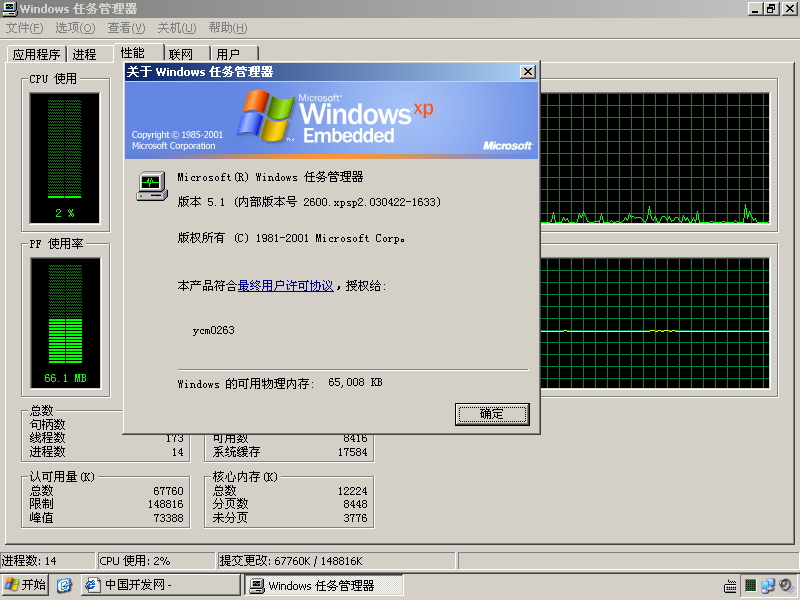The image size is (800, 600).
Task: Open the 查看(V) menu
Action: click(x=126, y=28)
